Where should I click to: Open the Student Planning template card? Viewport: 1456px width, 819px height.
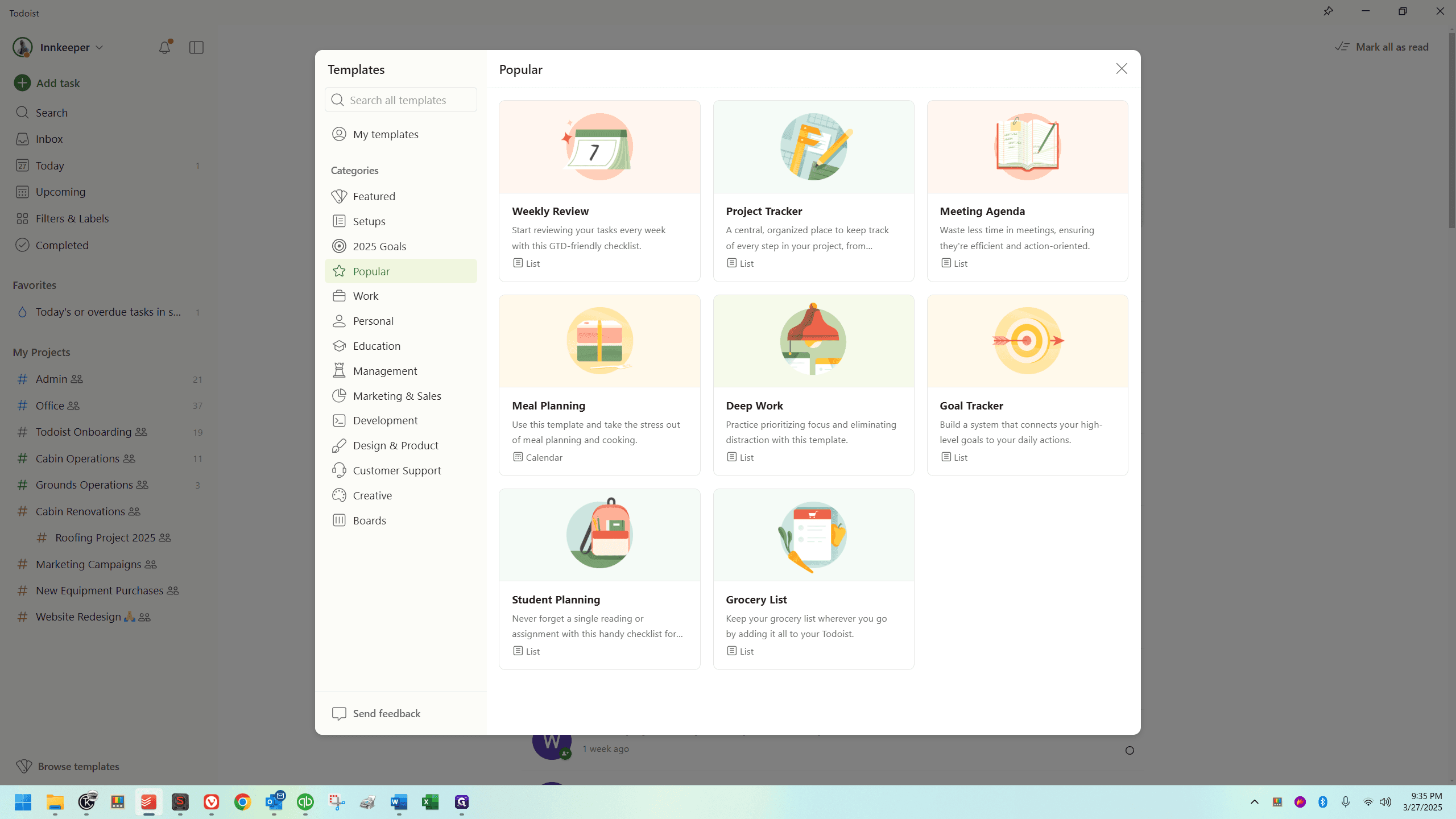(599, 579)
